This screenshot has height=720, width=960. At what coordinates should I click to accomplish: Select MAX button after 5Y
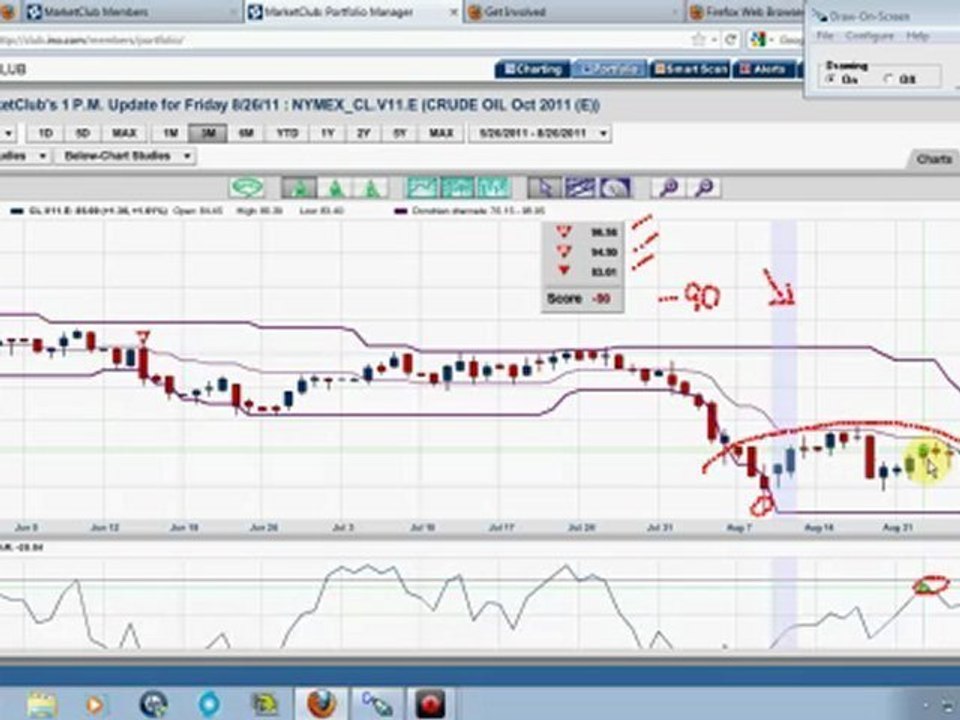pos(441,133)
